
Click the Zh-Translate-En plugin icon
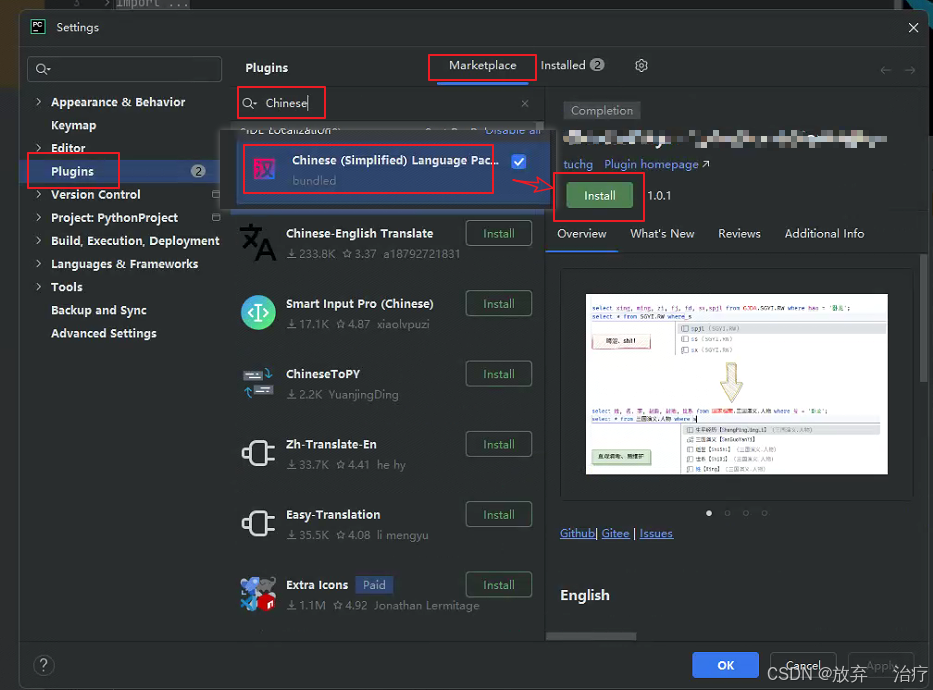258,453
